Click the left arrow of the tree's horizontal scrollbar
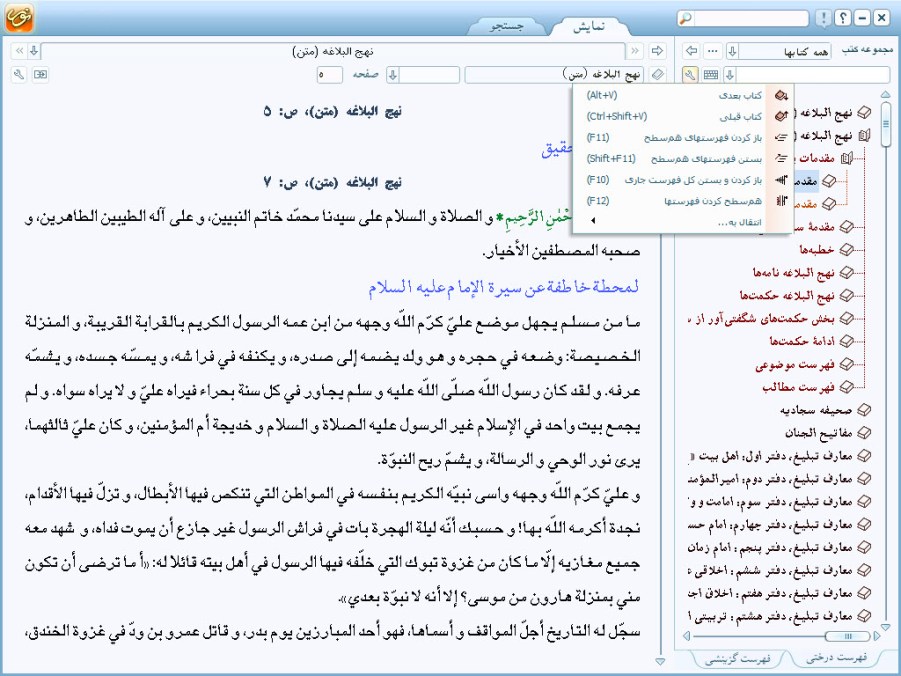901x676 pixels. pos(687,636)
